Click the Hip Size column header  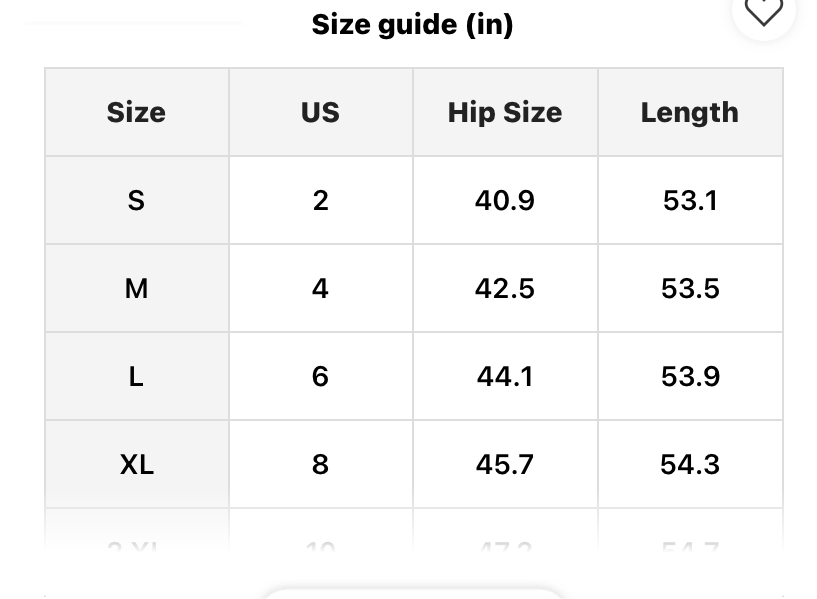coord(505,112)
